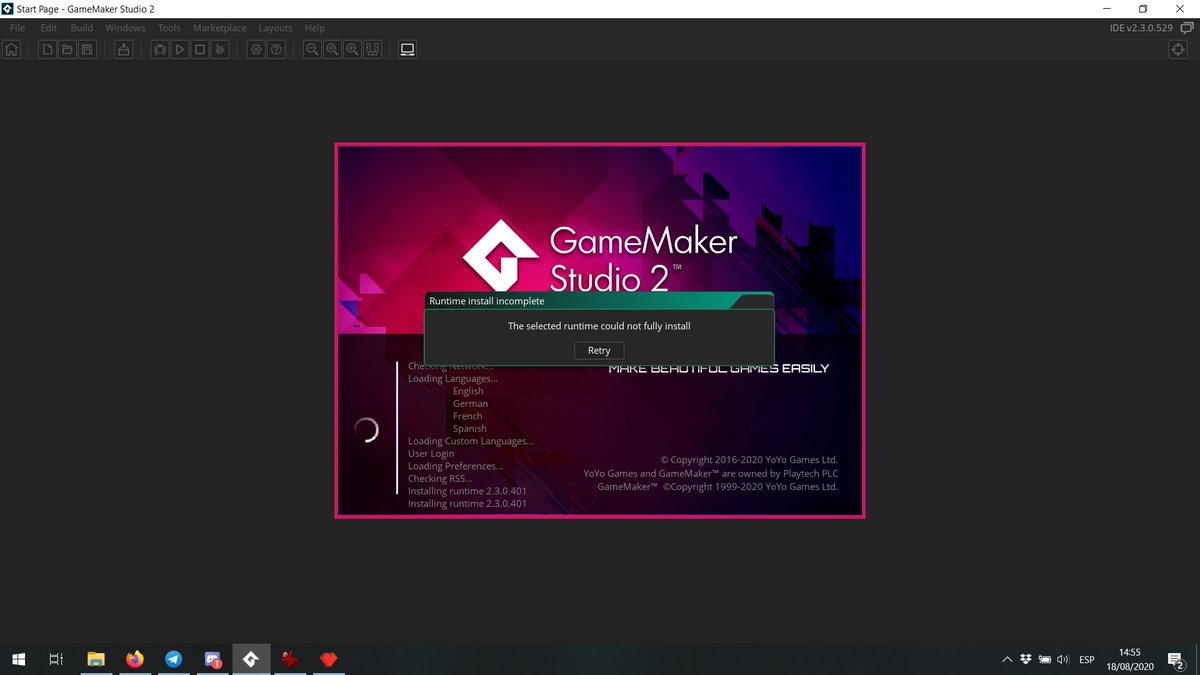
Task: Click the 'English' language entry
Action: coord(468,391)
